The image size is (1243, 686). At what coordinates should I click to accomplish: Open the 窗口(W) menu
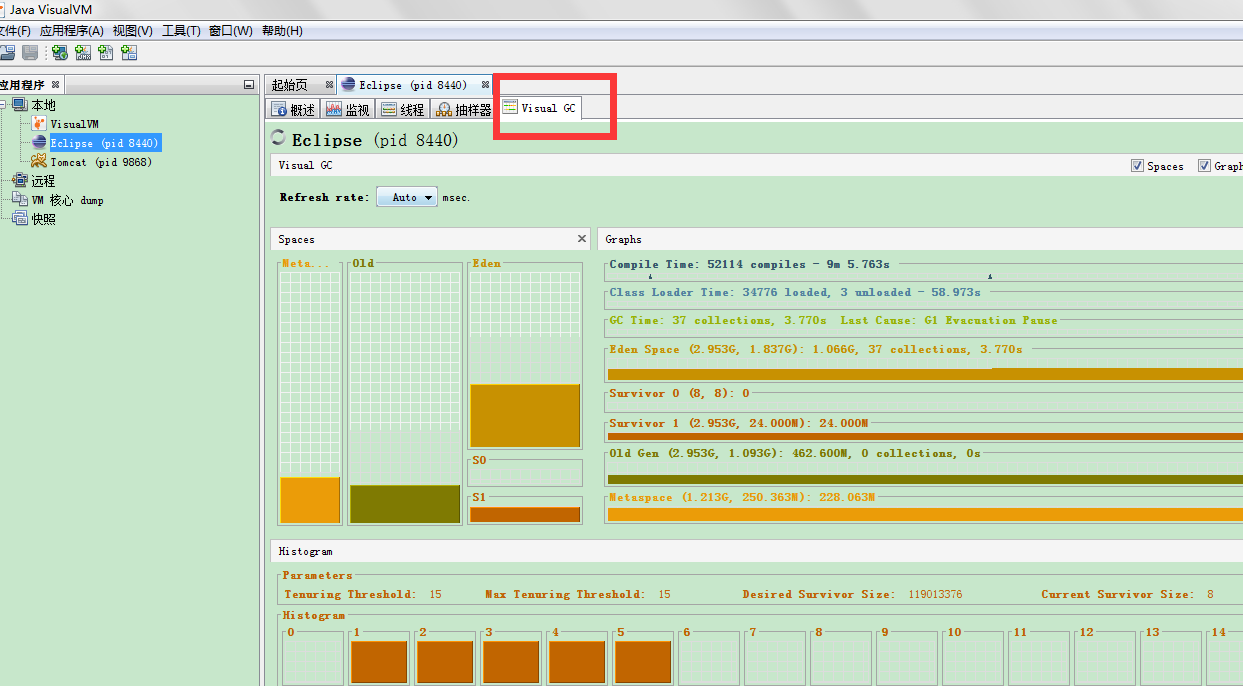(230, 31)
